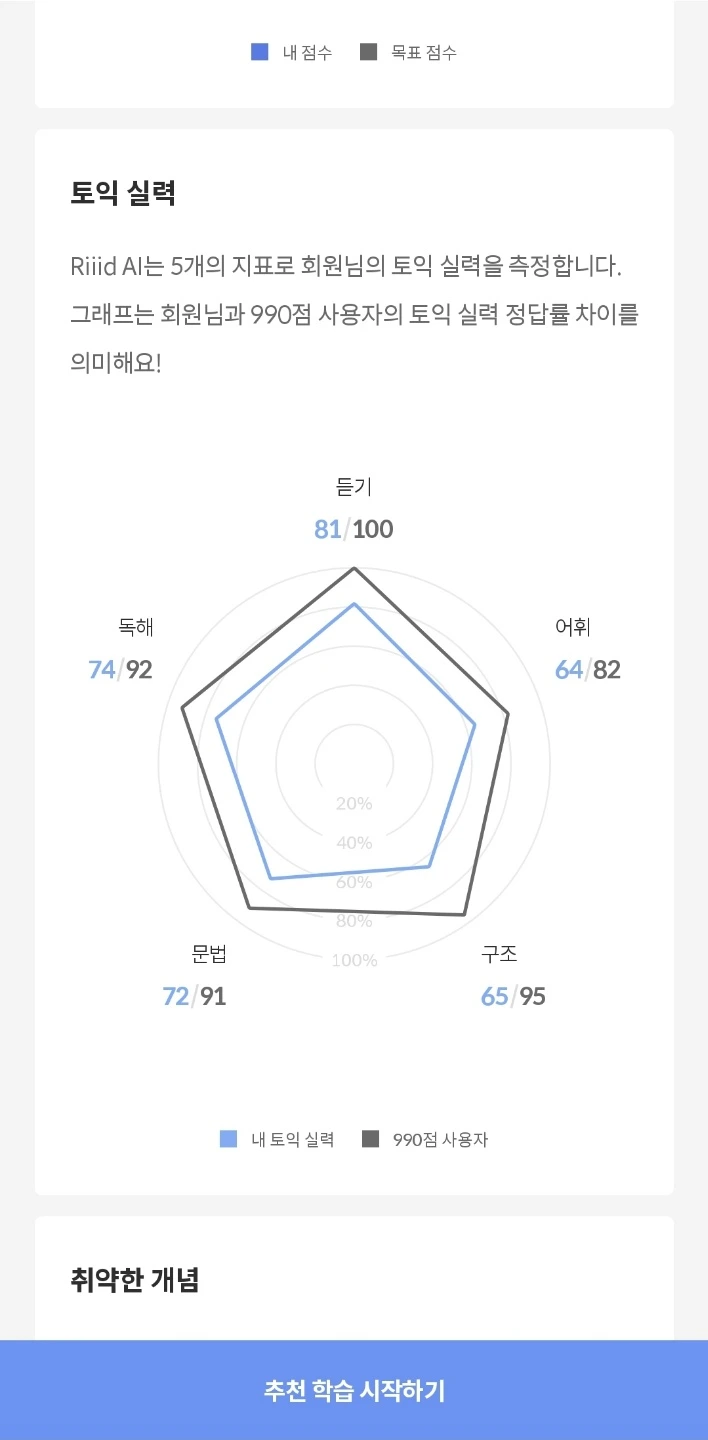
Task: Click the 64/82 vocabulary score
Action: click(x=588, y=669)
